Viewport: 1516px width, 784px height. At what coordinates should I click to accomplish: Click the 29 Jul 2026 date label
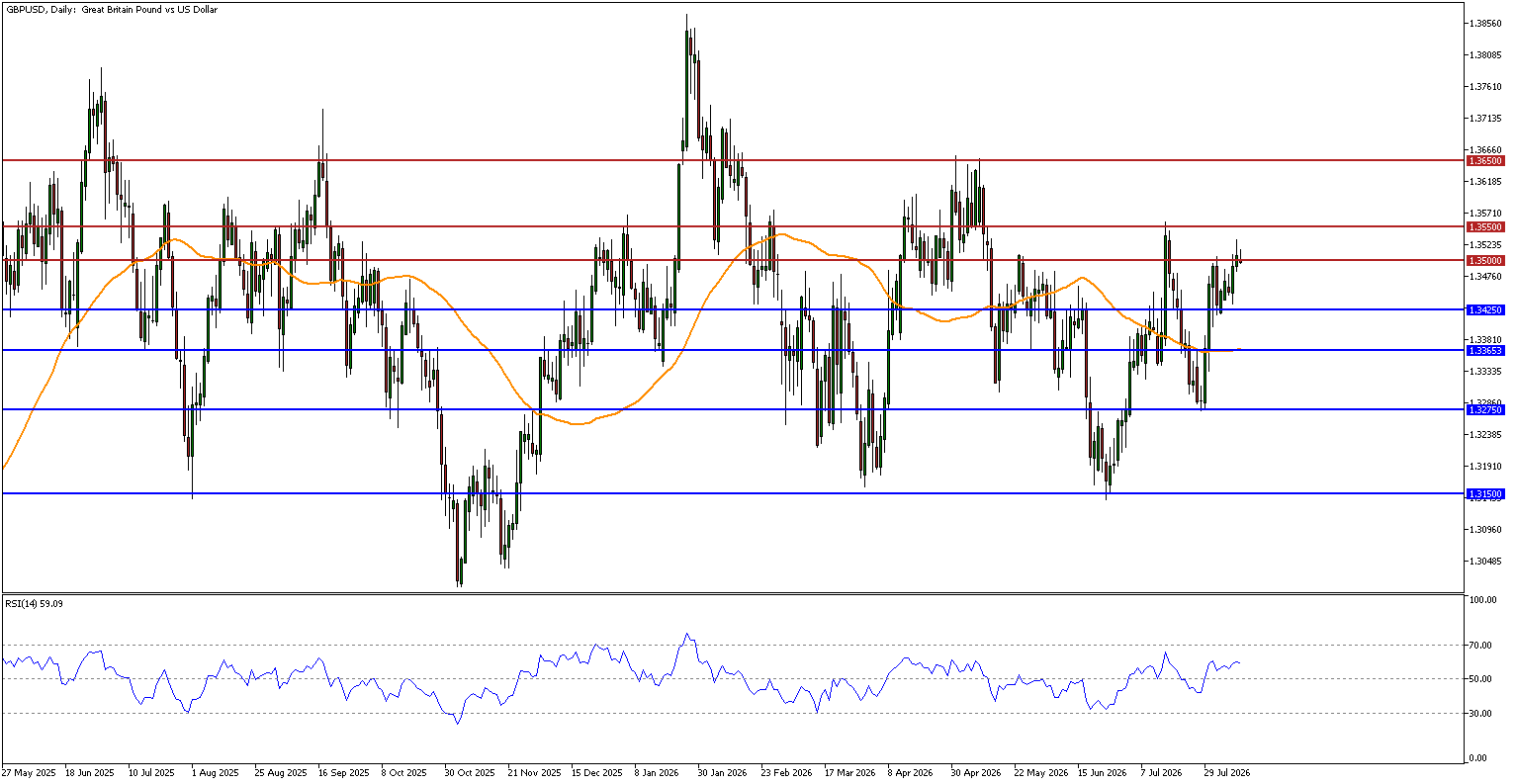(1226, 773)
